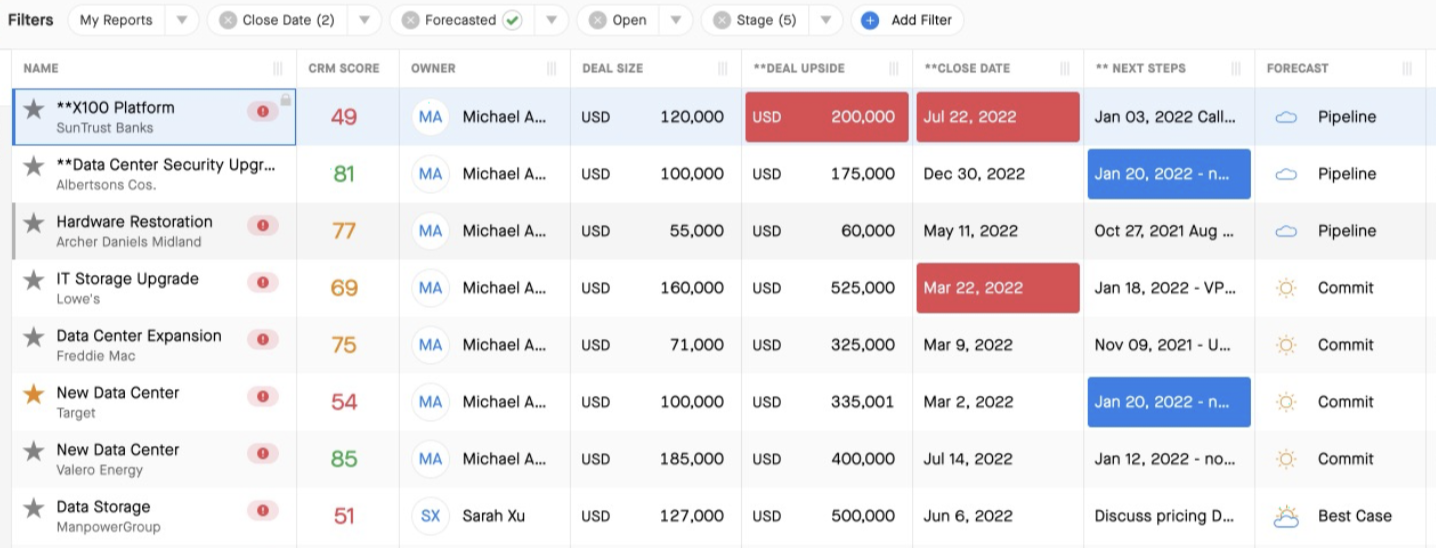Viewport: 1436px width, 548px height.
Task: Sort by the **DEAL UPSIDE column header
Action: (x=799, y=68)
